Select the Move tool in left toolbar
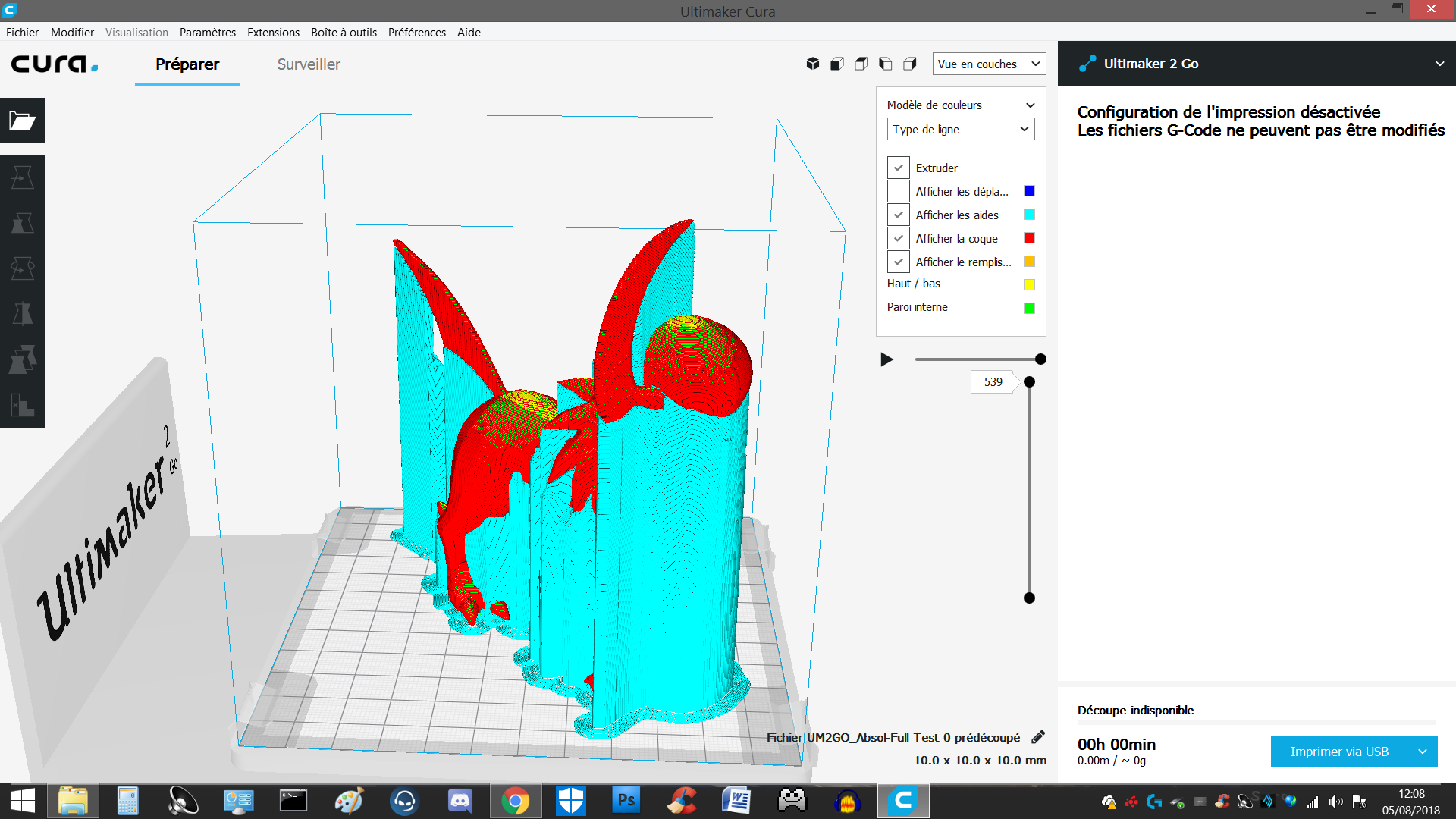Screen dimensions: 1456x819 point(23,177)
